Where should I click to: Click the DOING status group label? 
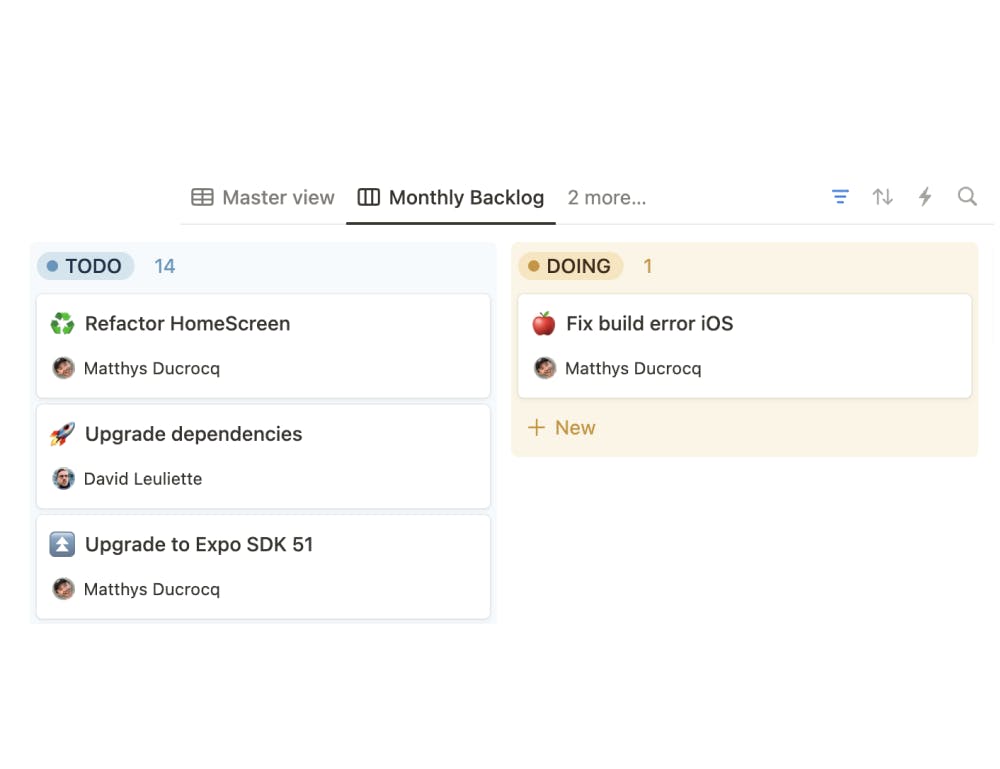(x=570, y=266)
